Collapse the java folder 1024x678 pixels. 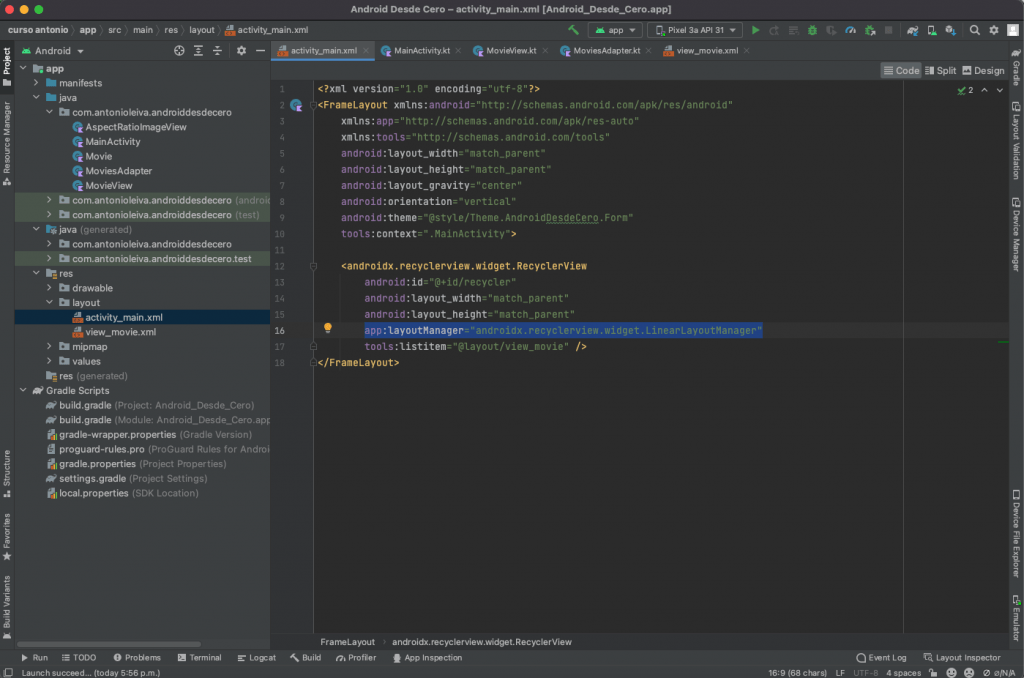(x=36, y=97)
